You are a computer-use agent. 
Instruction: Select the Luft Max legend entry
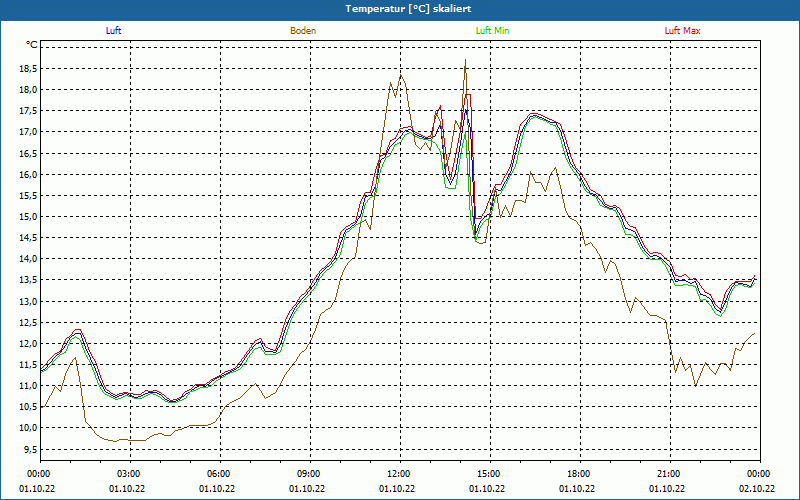click(x=683, y=31)
